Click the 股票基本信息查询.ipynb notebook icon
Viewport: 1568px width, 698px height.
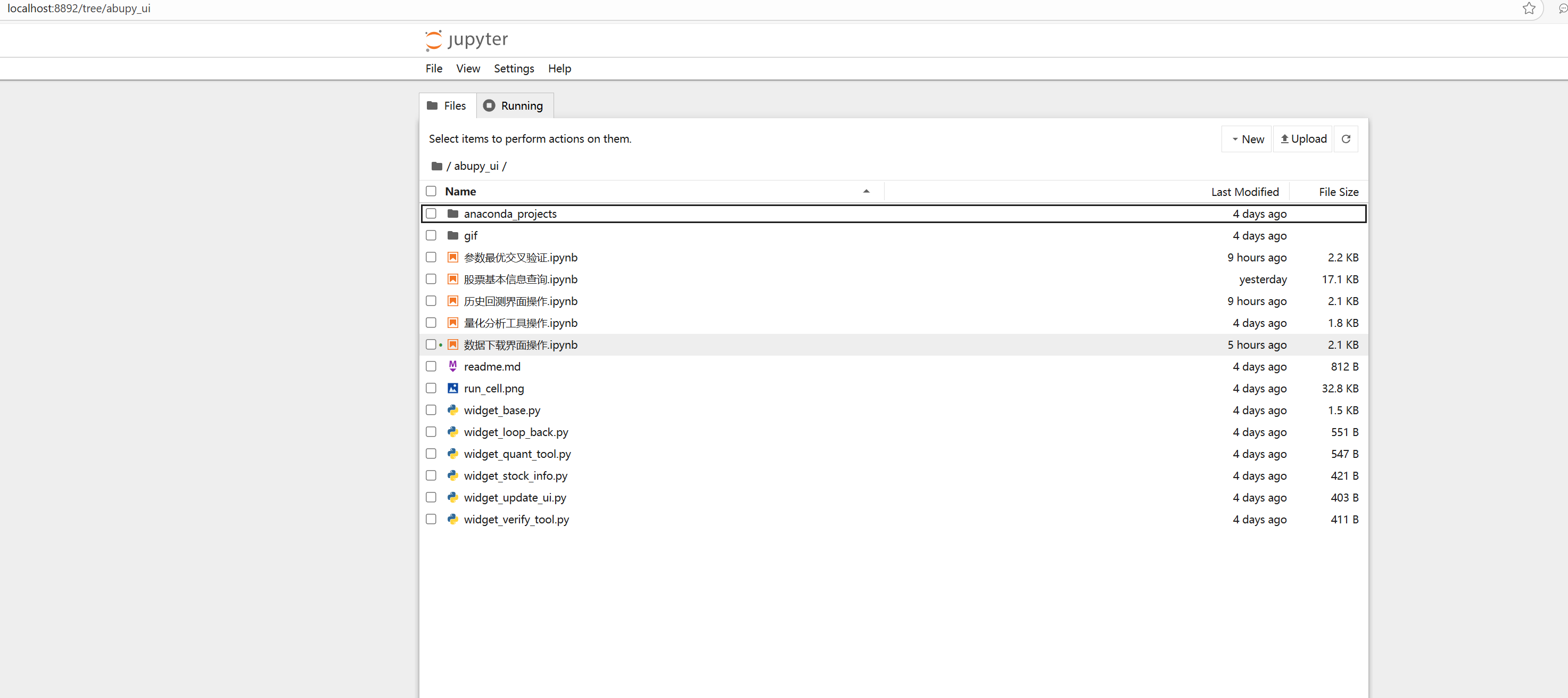(453, 280)
